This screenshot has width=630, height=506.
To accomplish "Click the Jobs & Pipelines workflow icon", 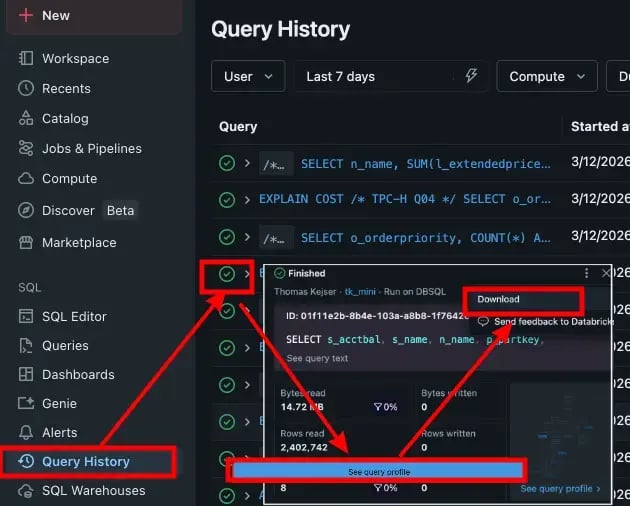I will point(26,148).
